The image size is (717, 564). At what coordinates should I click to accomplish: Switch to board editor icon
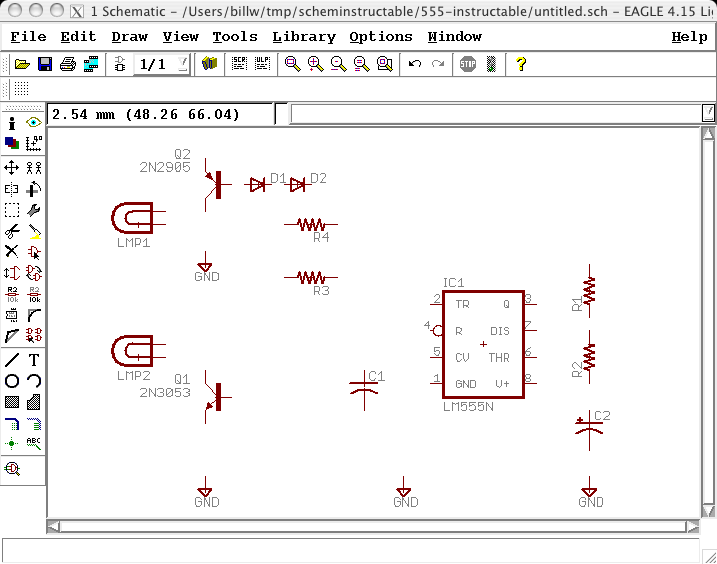[x=120, y=64]
